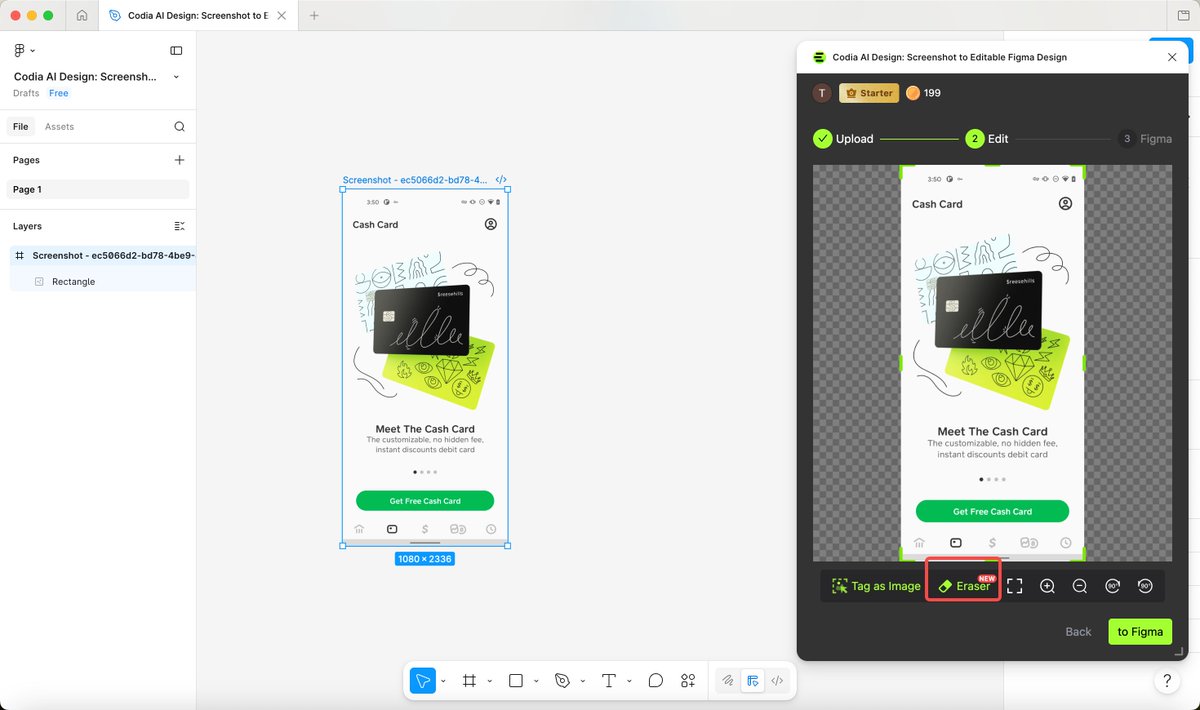Click the Back button
This screenshot has height=710, width=1200.
1078,632
